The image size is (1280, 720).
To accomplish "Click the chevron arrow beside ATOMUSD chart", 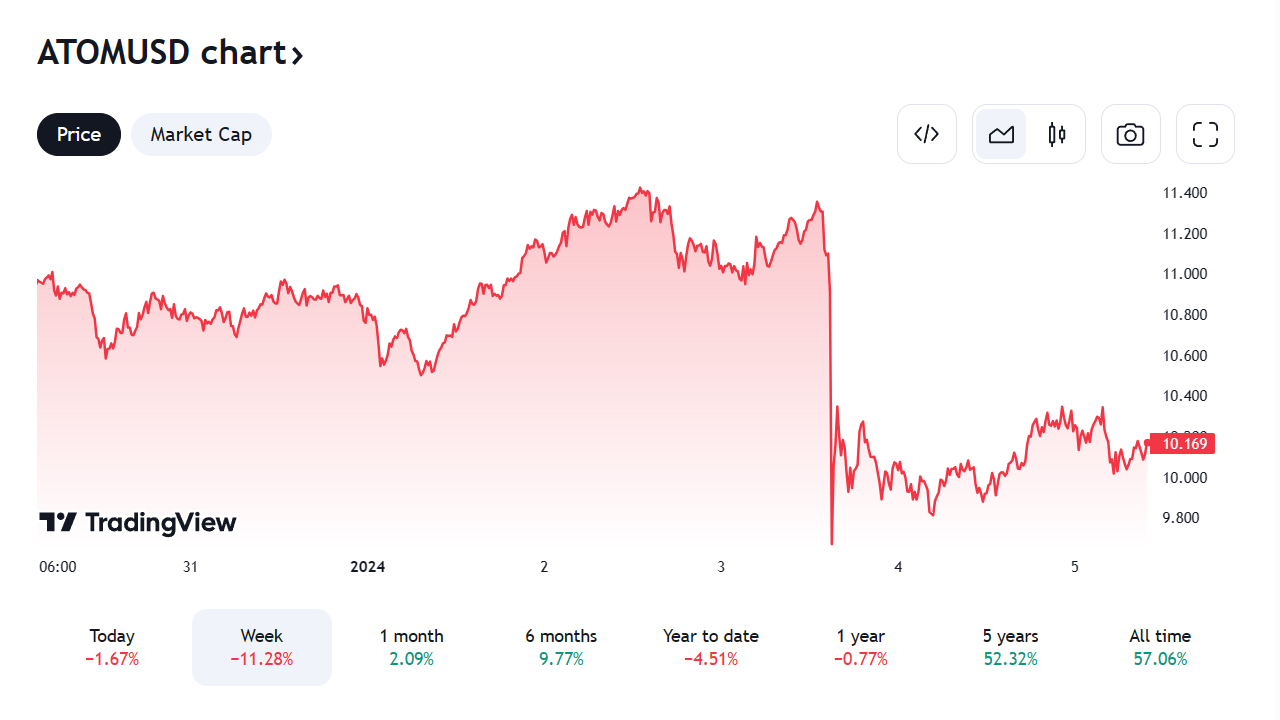I will click(x=297, y=54).
